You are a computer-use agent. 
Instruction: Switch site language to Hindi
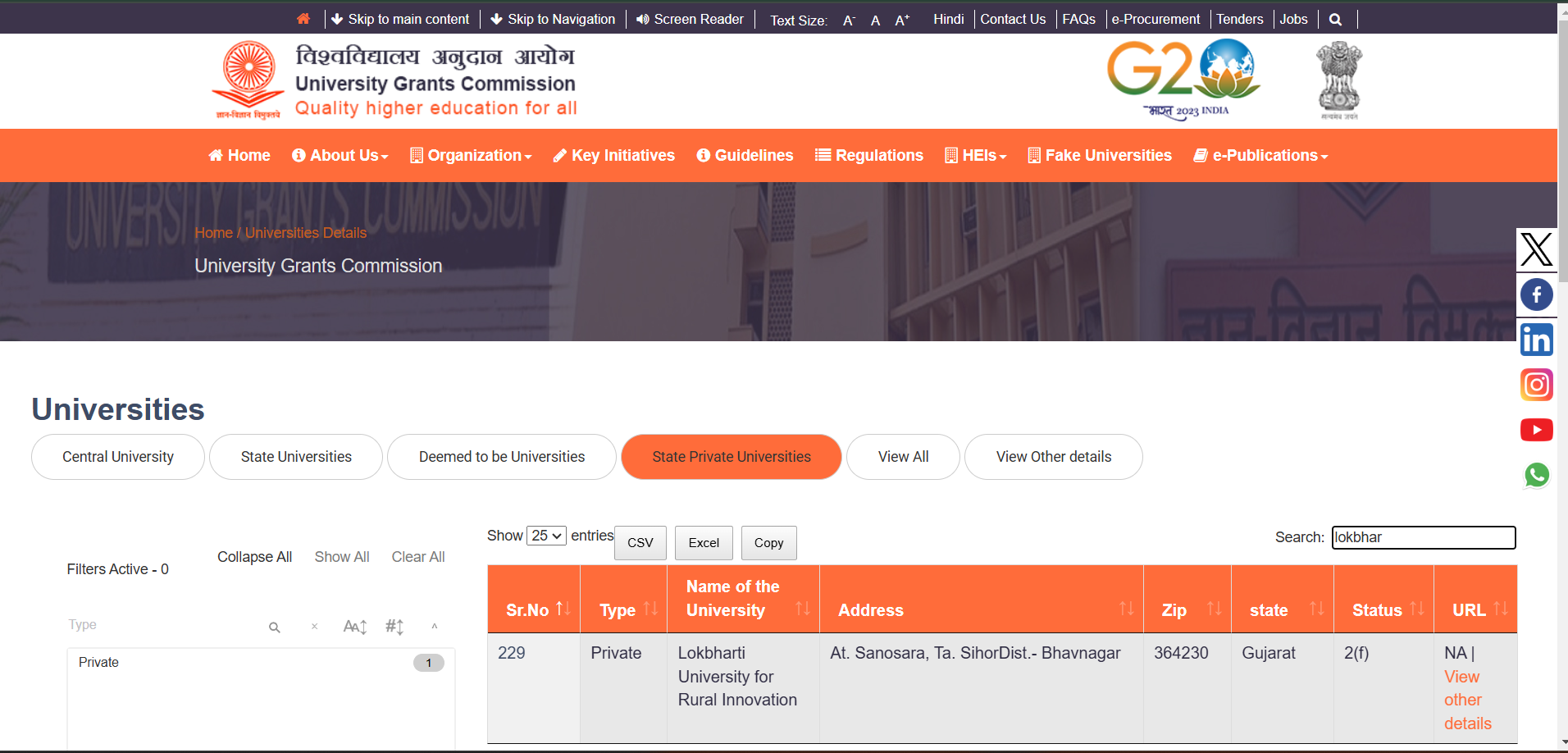948,19
